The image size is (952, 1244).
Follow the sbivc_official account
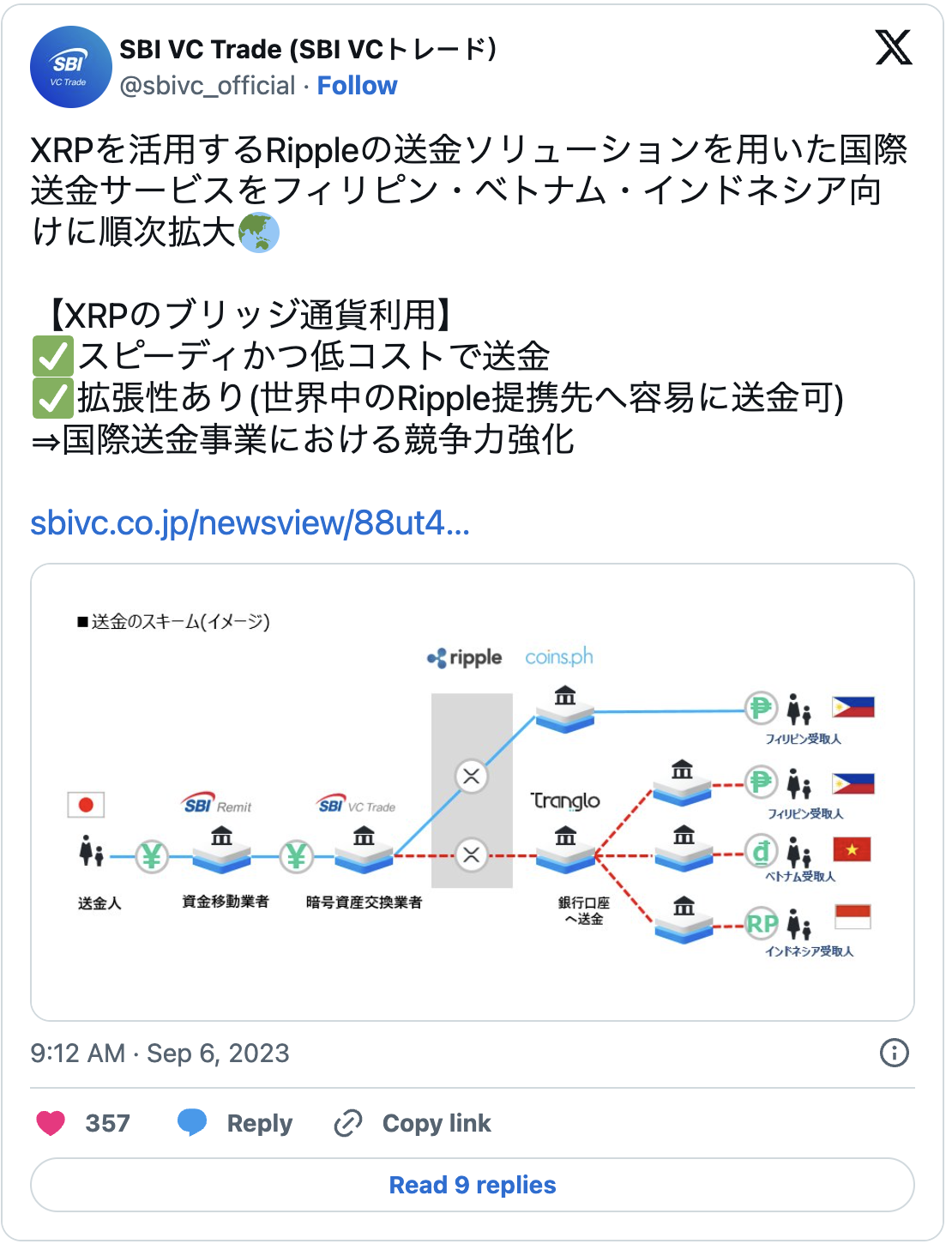point(357,86)
